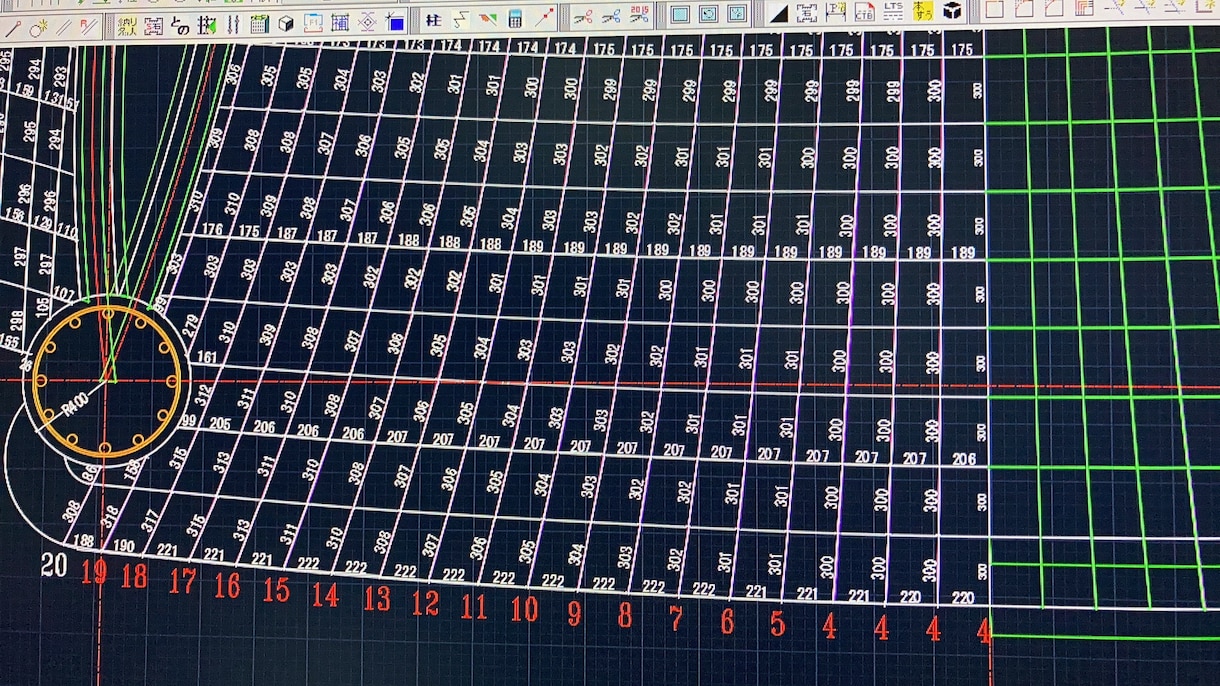Click the red column number 15

(x=276, y=590)
